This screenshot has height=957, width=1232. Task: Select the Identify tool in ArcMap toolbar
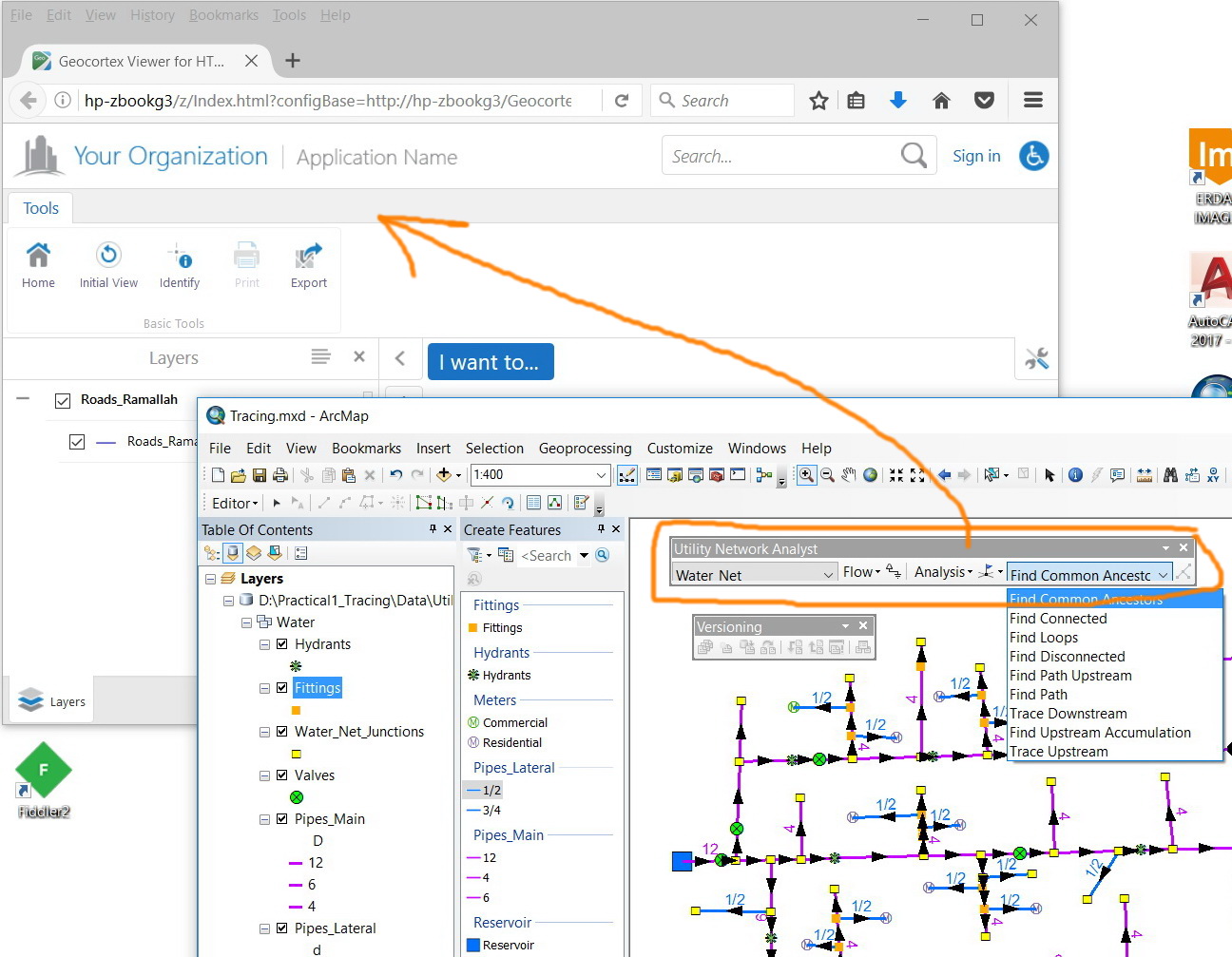point(1075,475)
